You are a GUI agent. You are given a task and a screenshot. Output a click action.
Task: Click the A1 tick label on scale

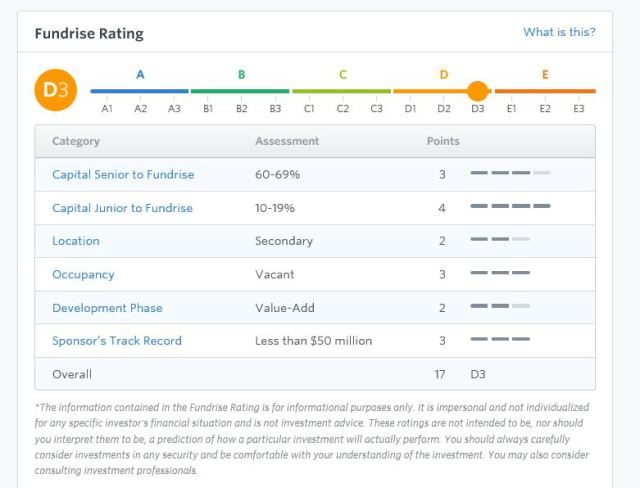[107, 108]
